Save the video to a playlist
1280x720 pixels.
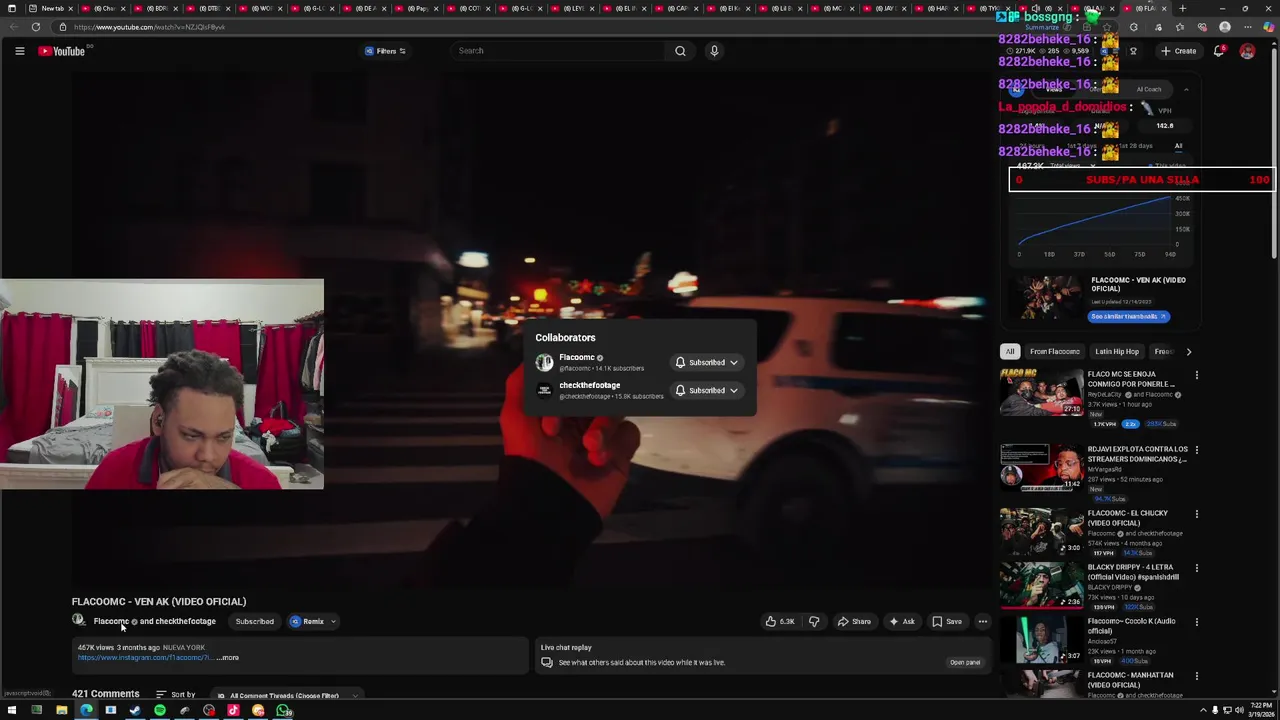tap(947, 622)
